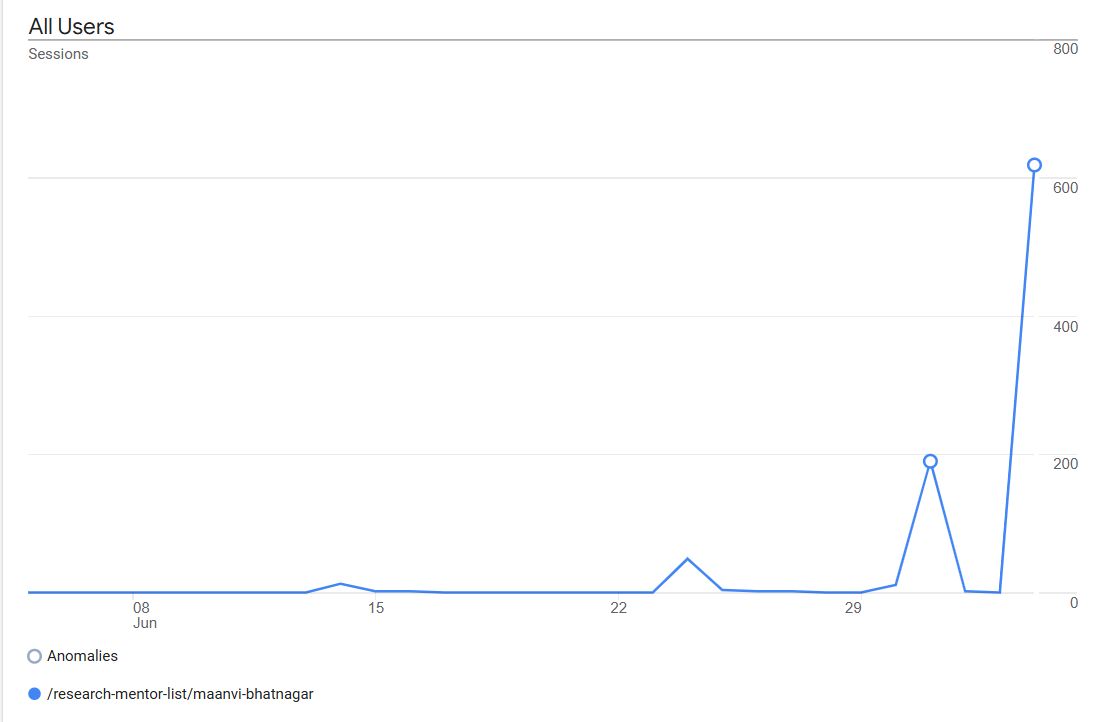Click the highest anomaly marker near 600 sessions
The width and height of the screenshot is (1102, 722).
[x=1034, y=165]
